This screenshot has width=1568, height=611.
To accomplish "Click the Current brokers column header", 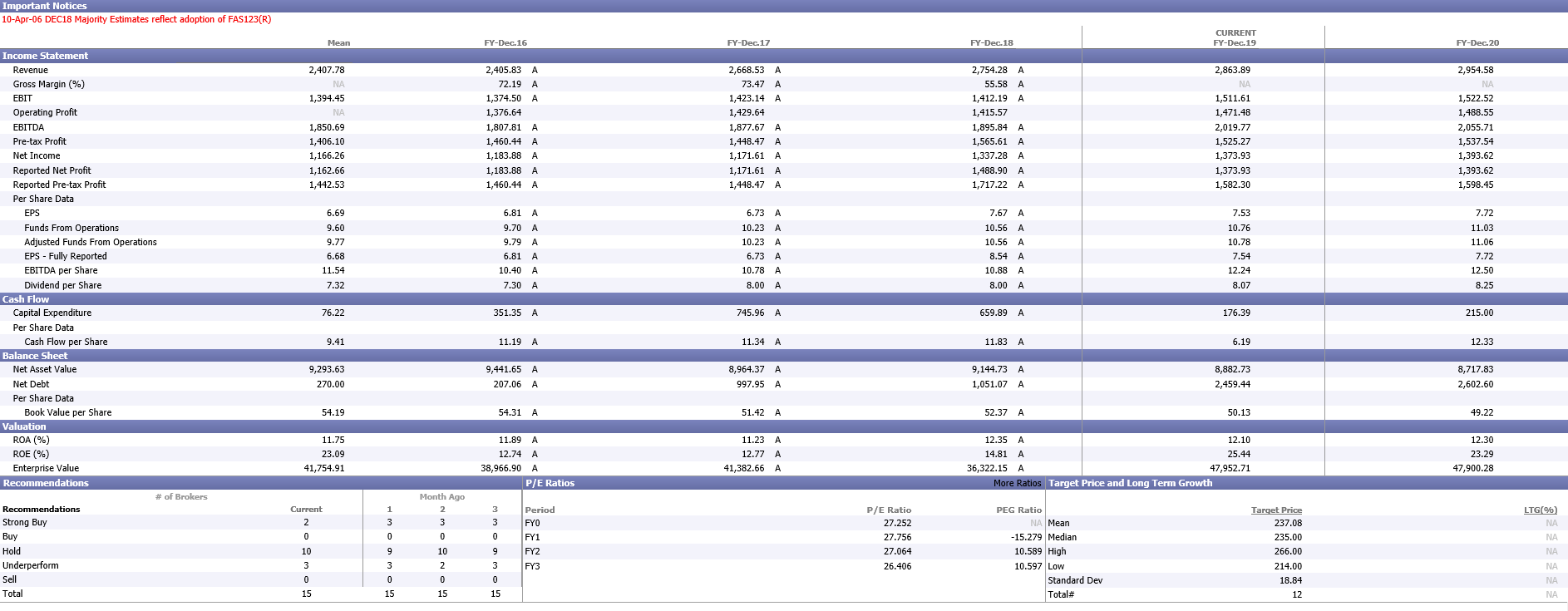I will click(x=306, y=509).
